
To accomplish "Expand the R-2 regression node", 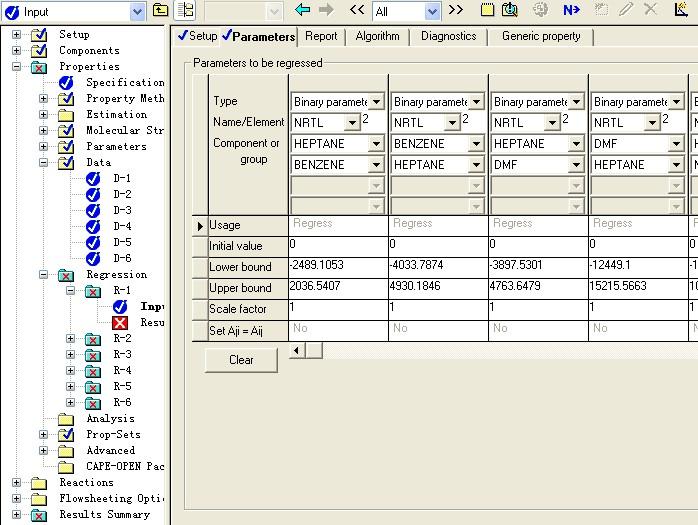I will 71,339.
